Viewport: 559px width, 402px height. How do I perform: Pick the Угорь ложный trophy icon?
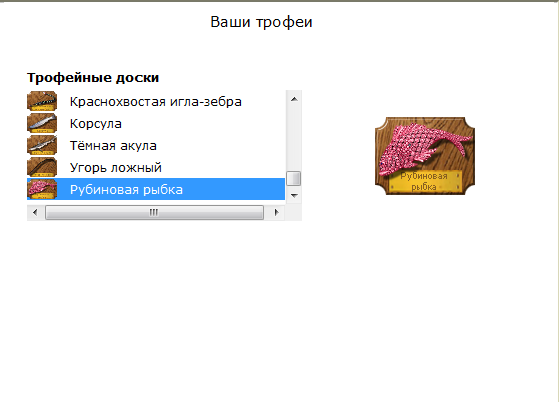[42, 167]
